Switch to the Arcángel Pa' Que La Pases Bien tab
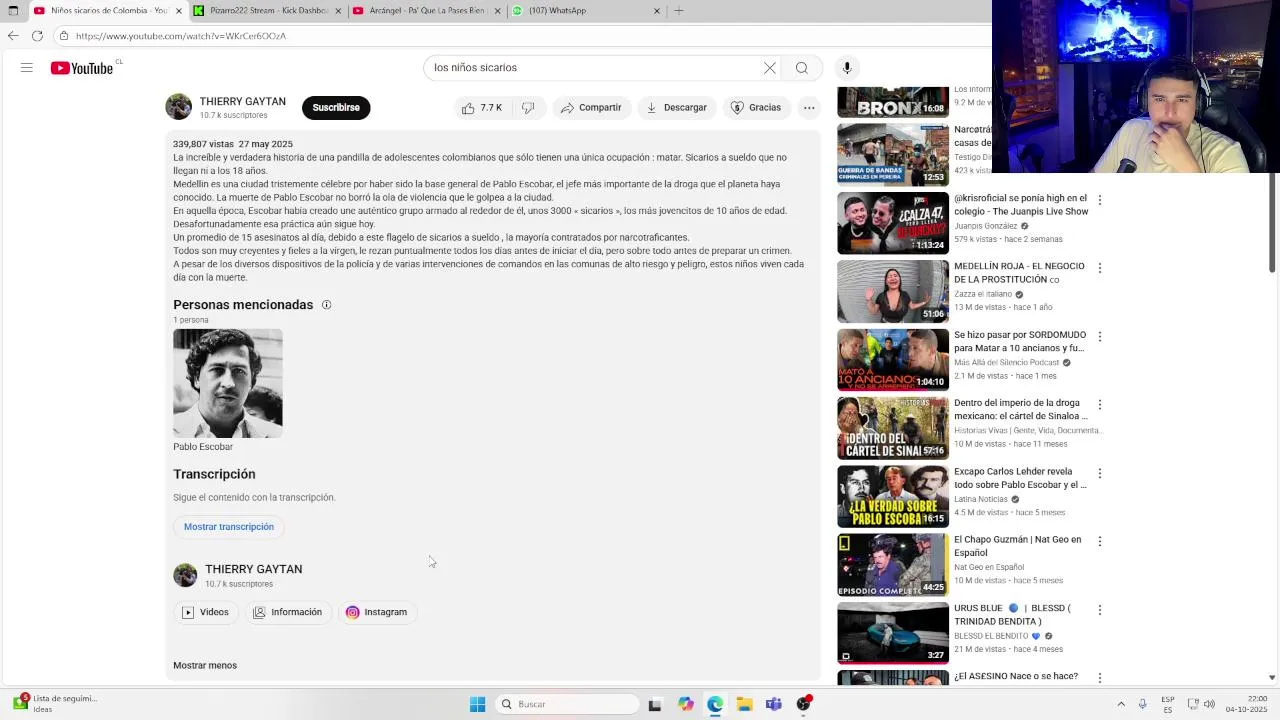The width and height of the screenshot is (1280, 720). point(425,11)
